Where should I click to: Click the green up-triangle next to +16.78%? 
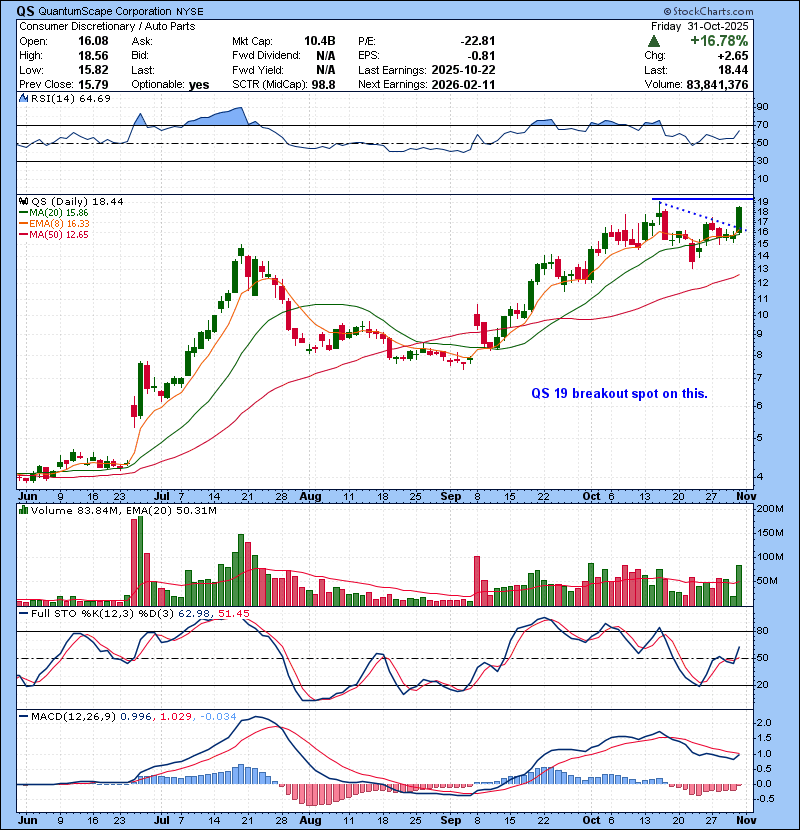pos(654,41)
